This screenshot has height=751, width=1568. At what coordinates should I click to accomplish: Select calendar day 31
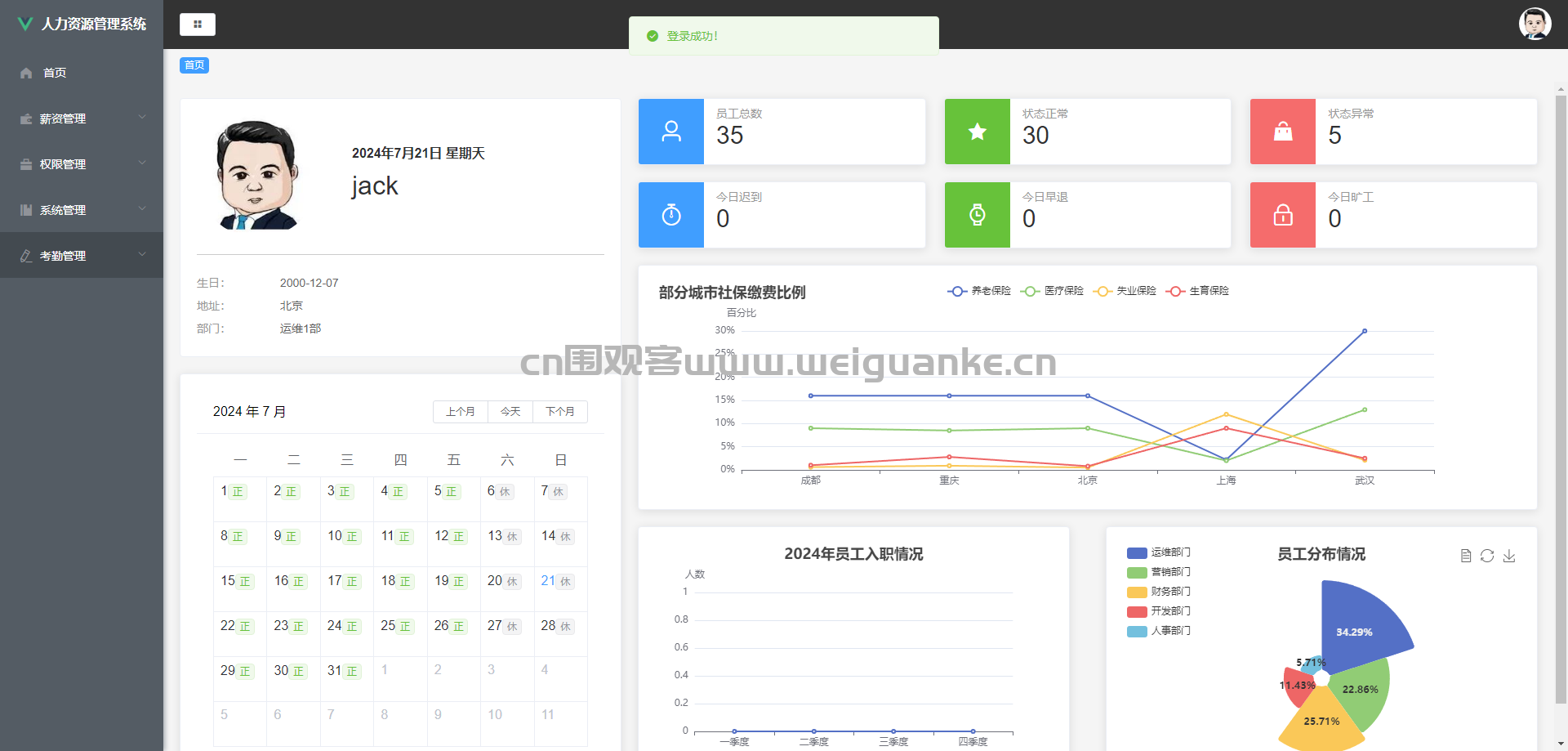point(347,679)
